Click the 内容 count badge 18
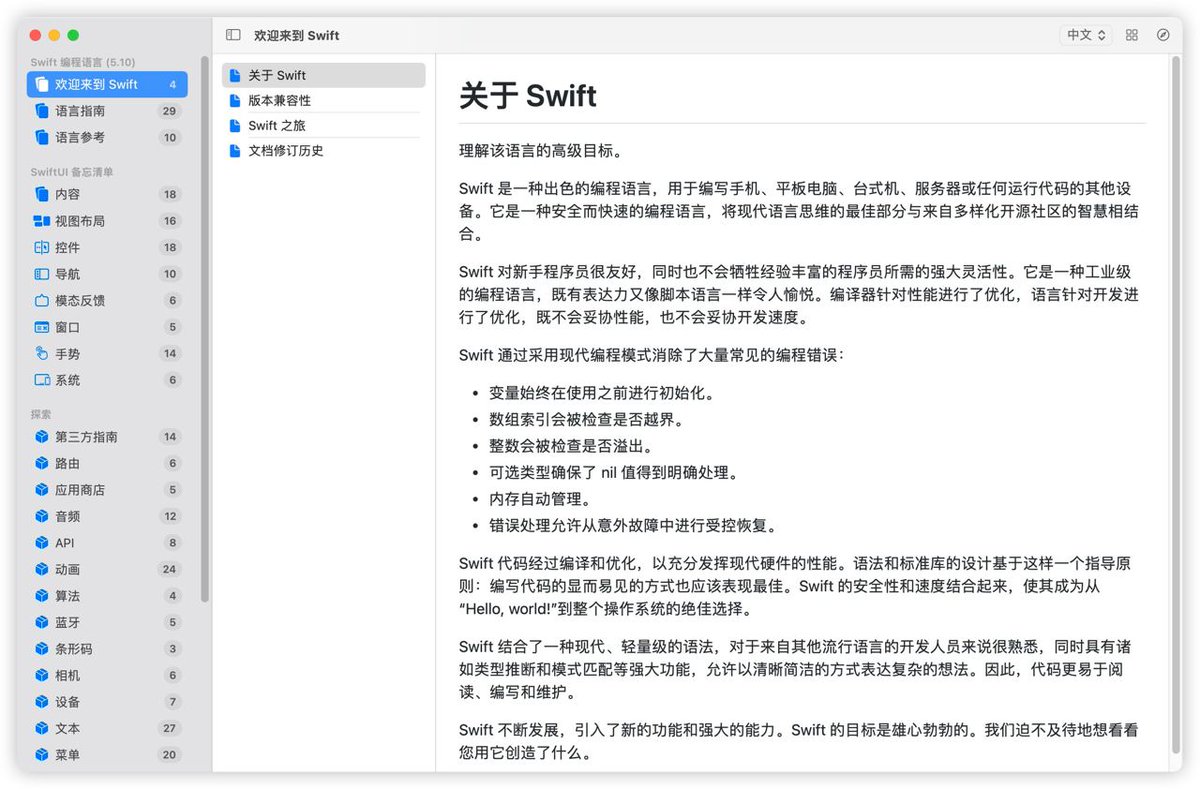Image resolution: width=1200 pixels, height=789 pixels. click(x=169, y=195)
